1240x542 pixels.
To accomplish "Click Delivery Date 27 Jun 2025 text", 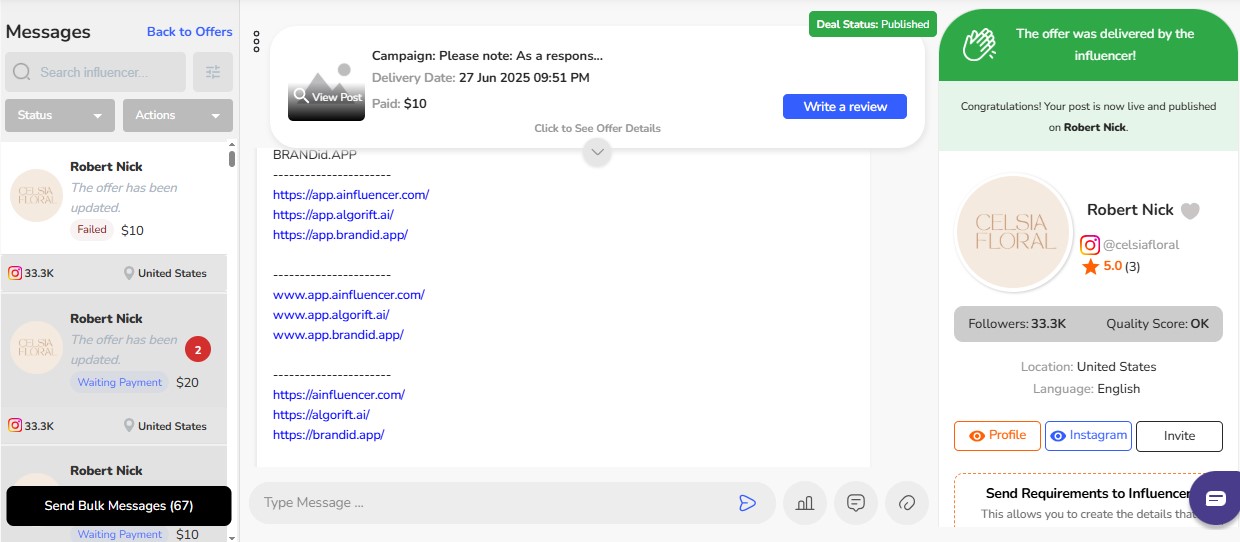I will pos(481,78).
